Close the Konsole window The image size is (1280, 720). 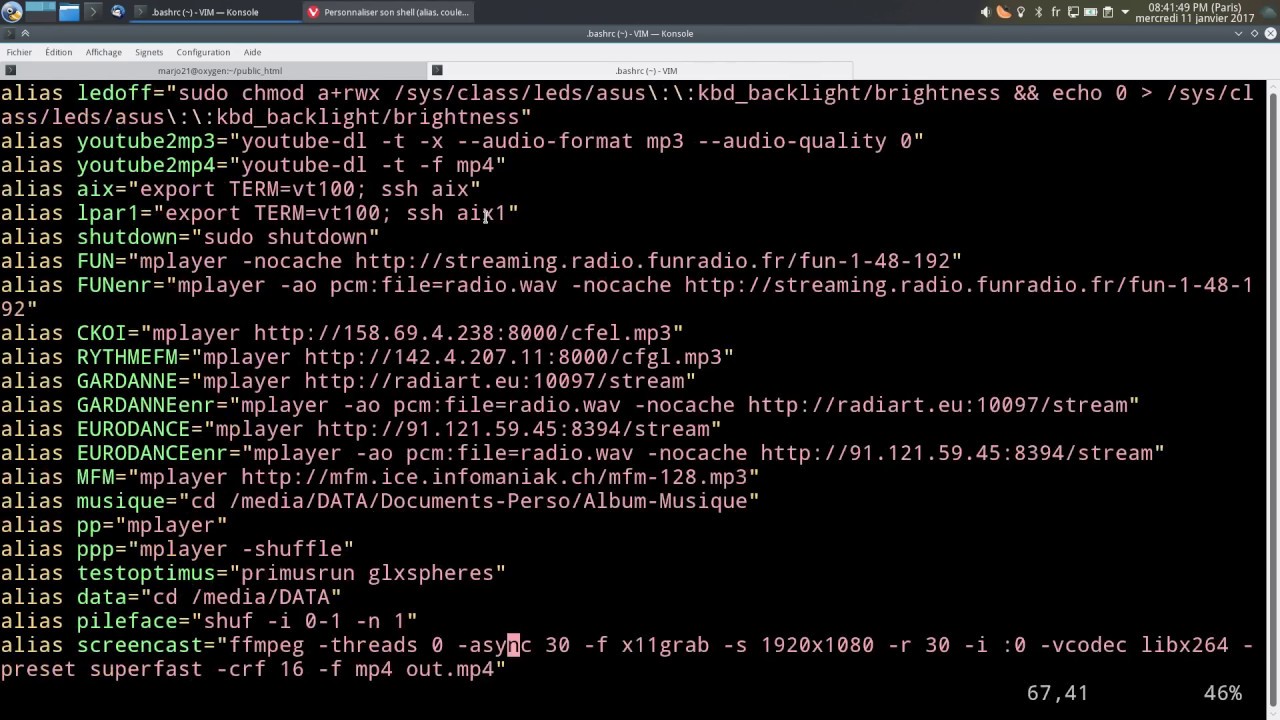(1270, 33)
